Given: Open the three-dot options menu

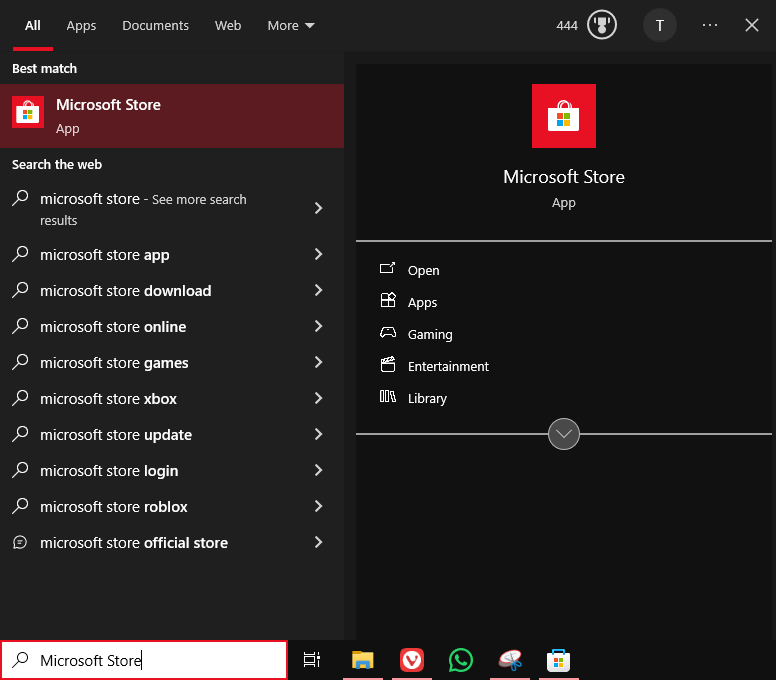Looking at the screenshot, I should [x=710, y=25].
